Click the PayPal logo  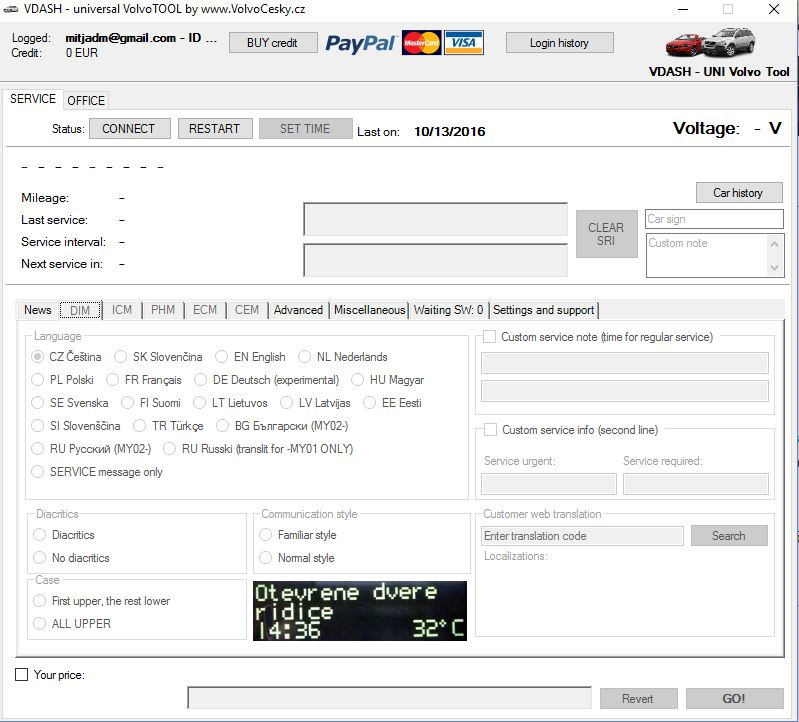360,43
